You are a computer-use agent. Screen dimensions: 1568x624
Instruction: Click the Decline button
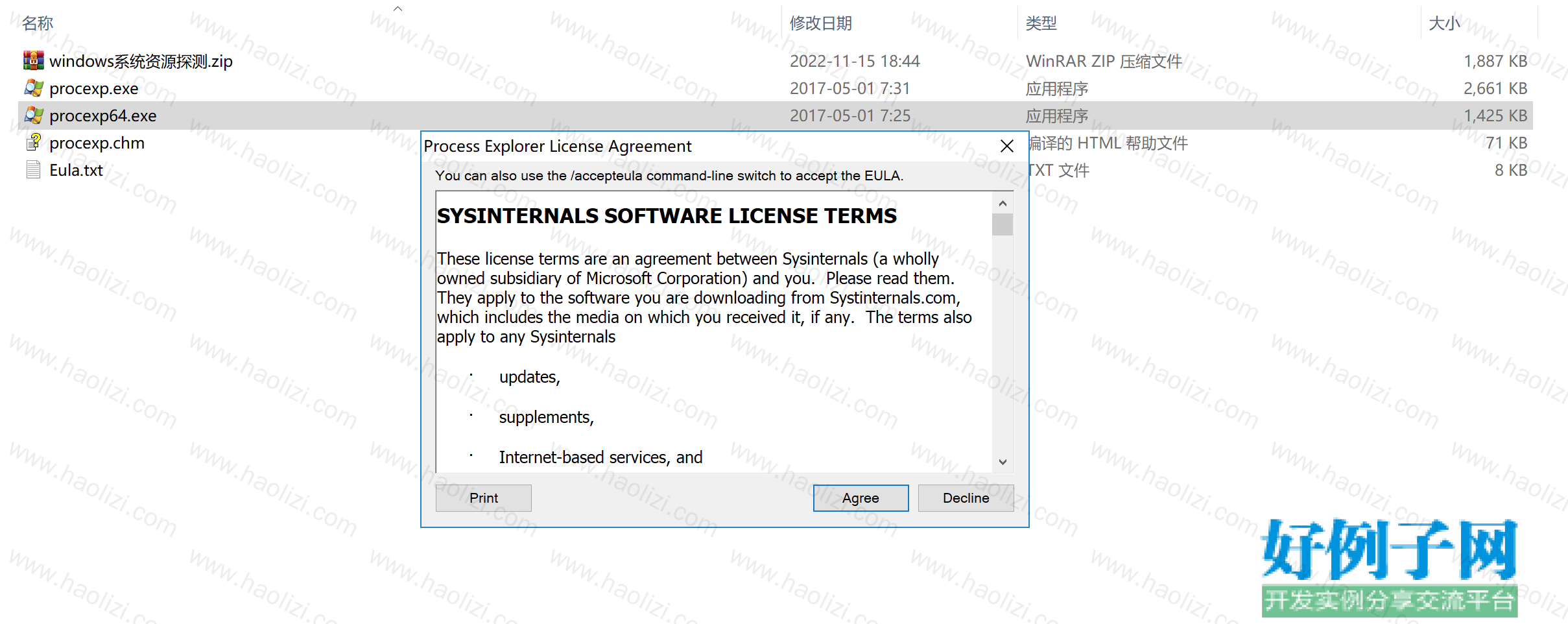tap(966, 498)
